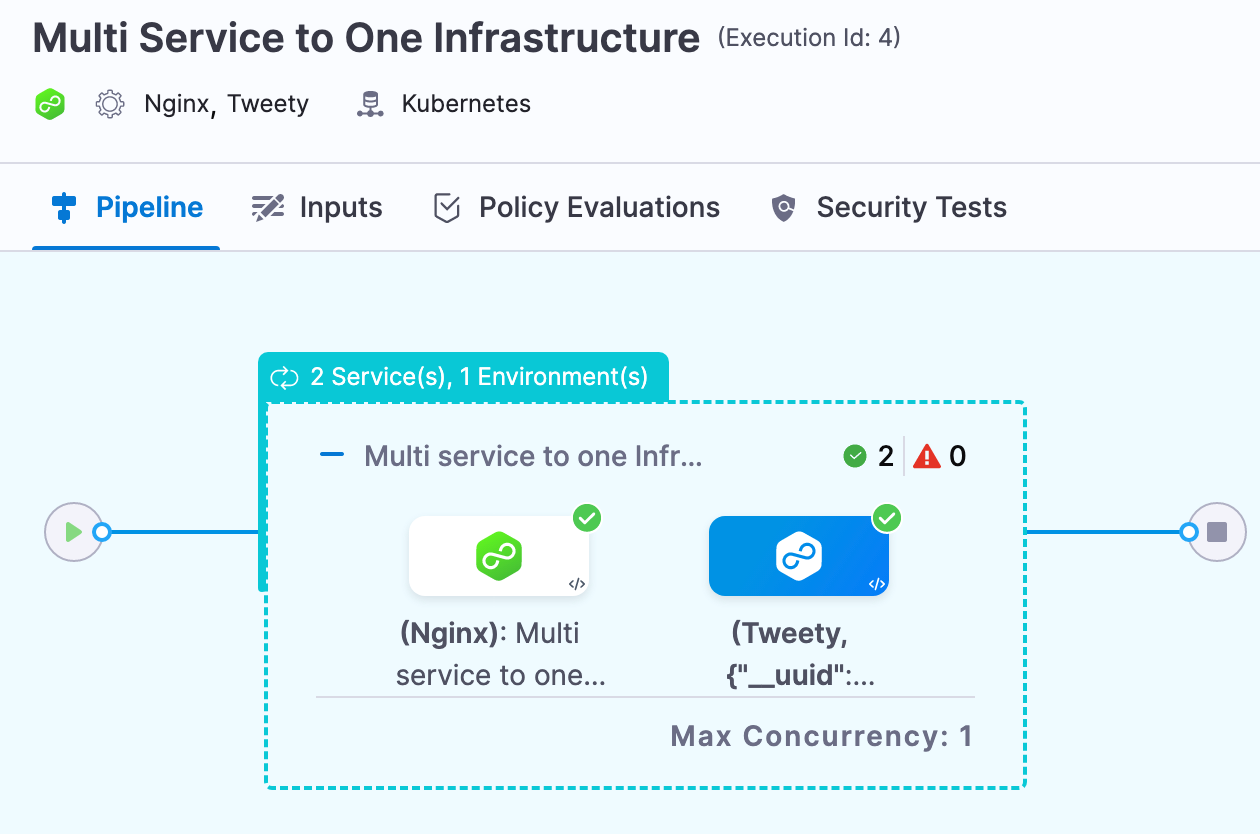Click the Tweety service name link
1260x834 pixels.
(268, 104)
